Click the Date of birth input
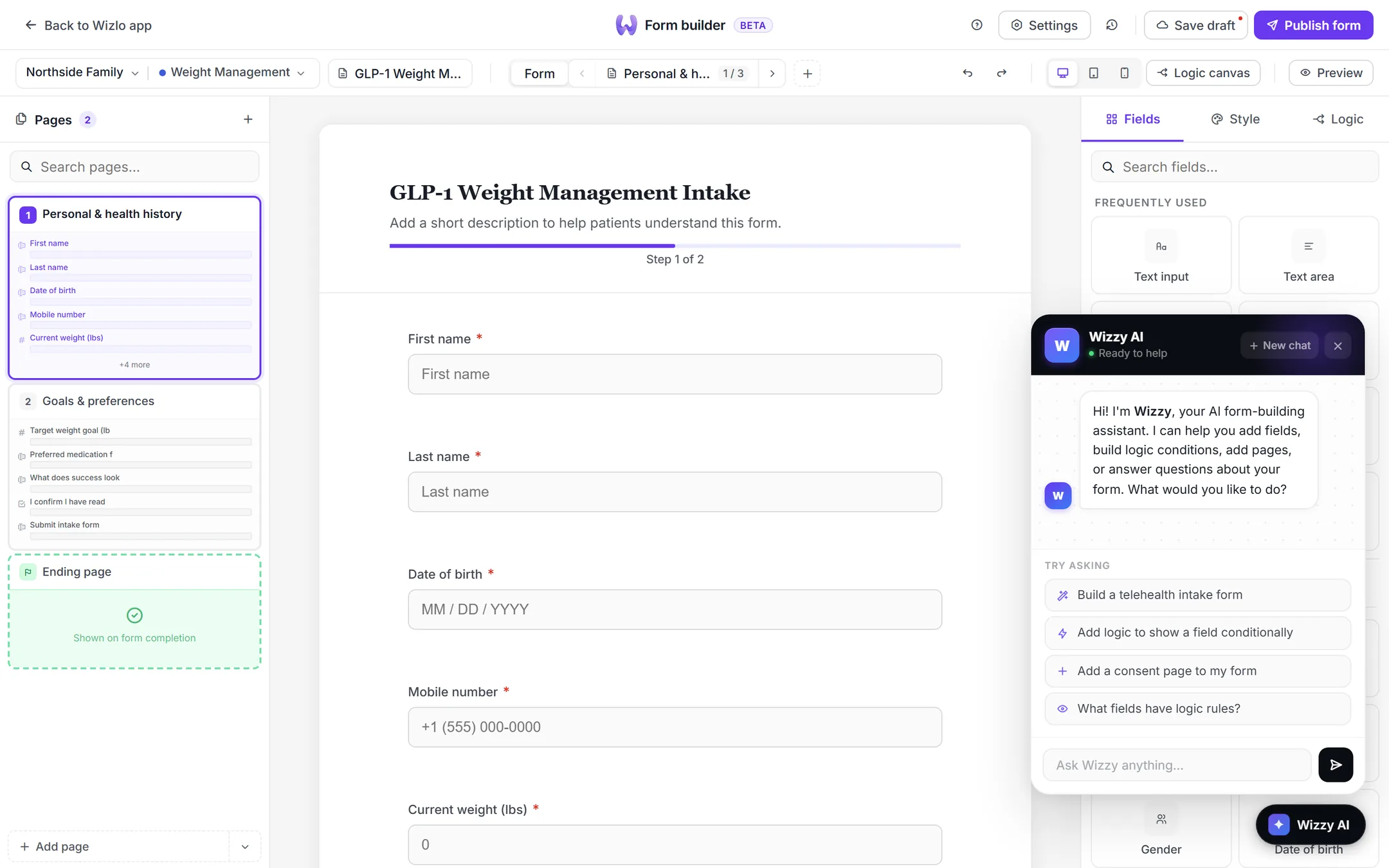 pos(675,610)
